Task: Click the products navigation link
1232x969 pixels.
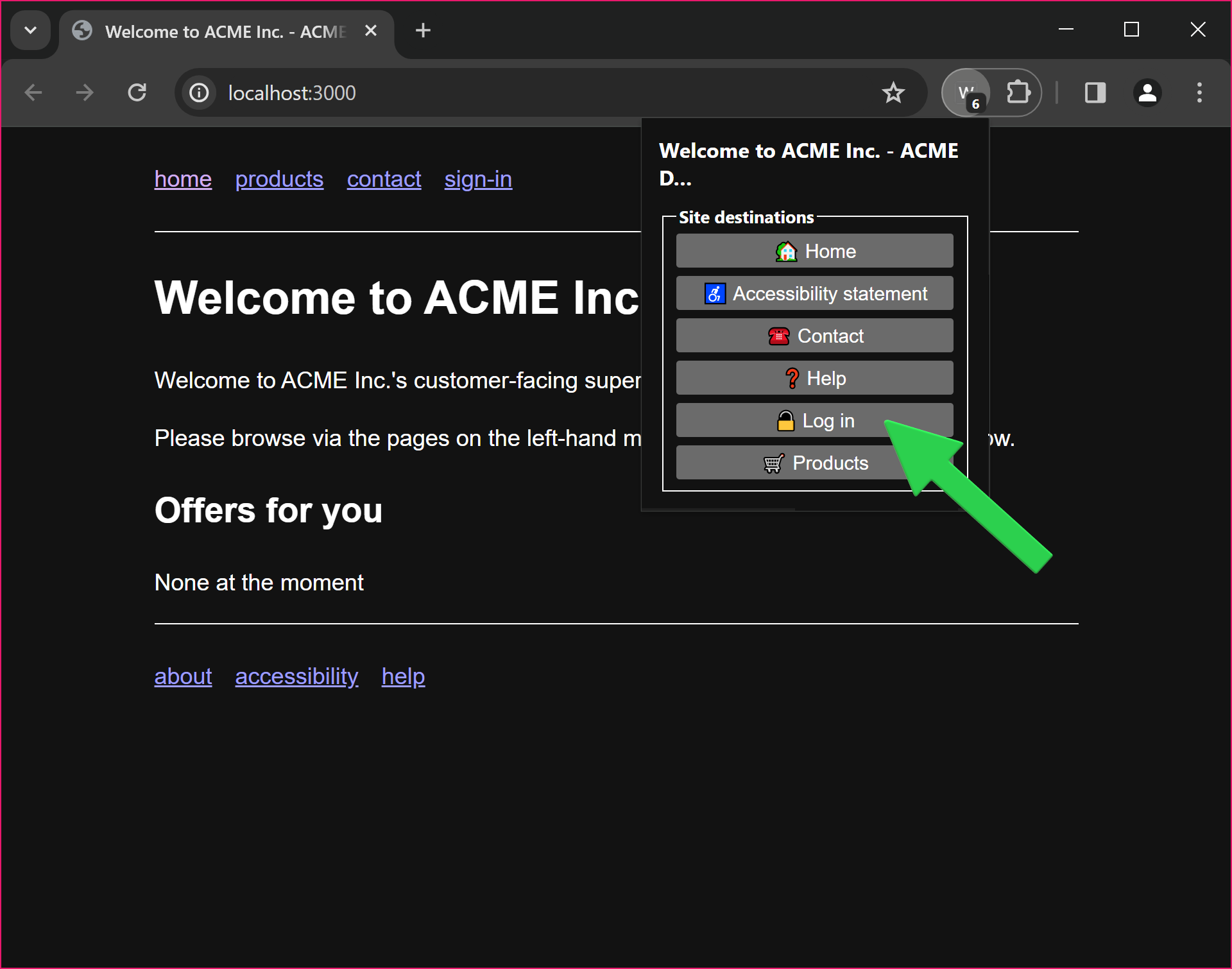Action: [278, 180]
